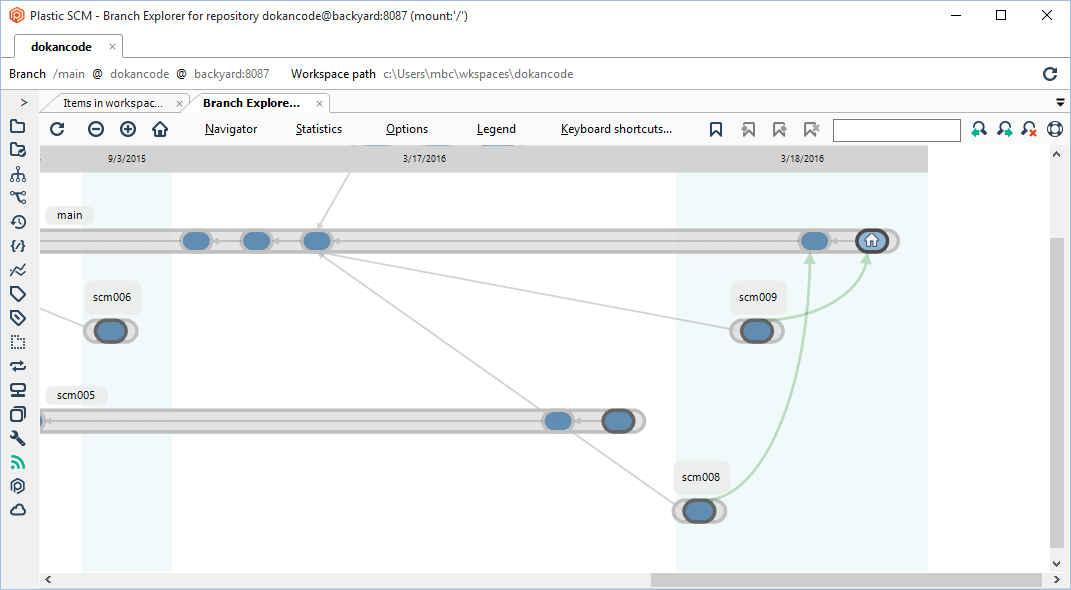
Task: Clear the search with the red X icon
Action: pos(1028,129)
